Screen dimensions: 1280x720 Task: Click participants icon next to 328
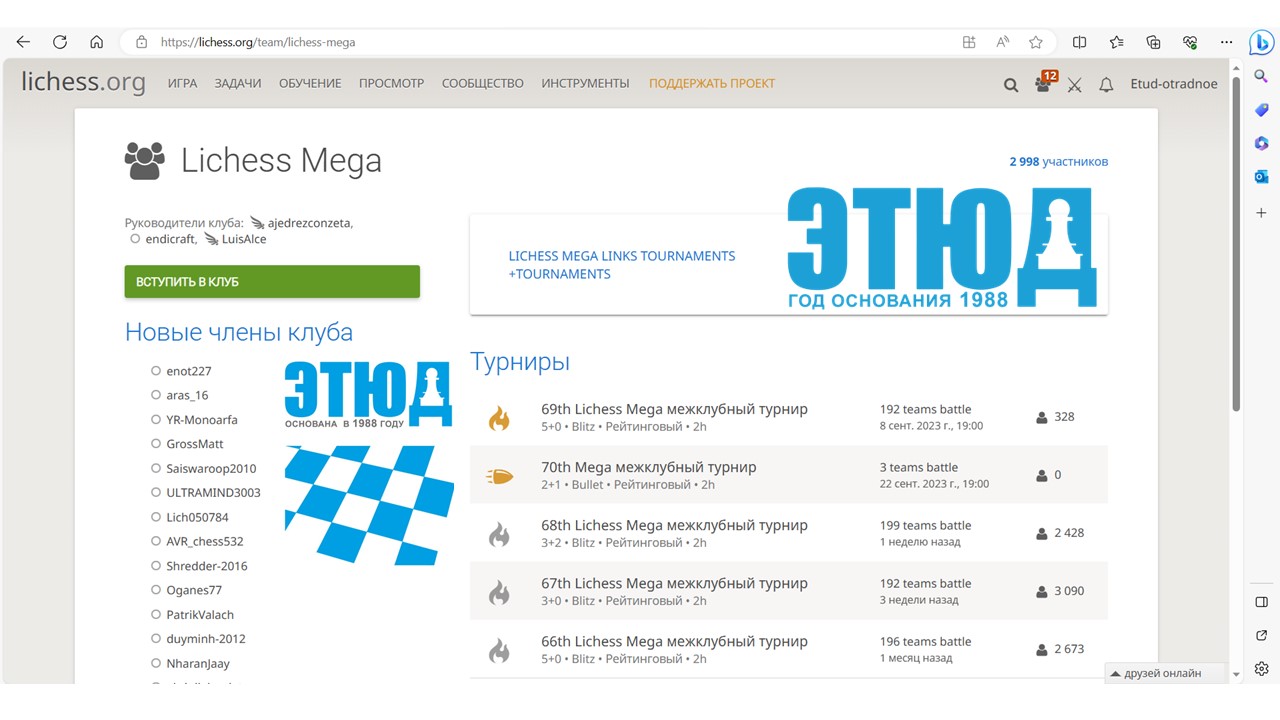click(x=1042, y=417)
